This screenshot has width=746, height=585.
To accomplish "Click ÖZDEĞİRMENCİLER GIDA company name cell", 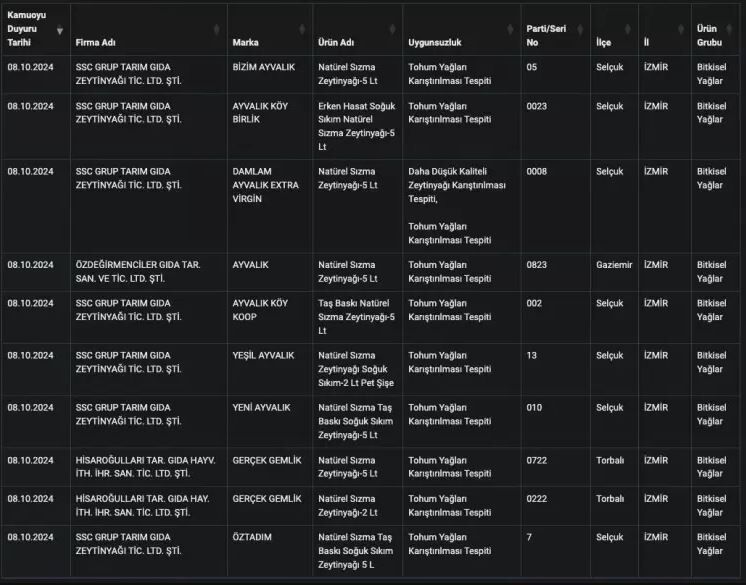I will [138, 271].
